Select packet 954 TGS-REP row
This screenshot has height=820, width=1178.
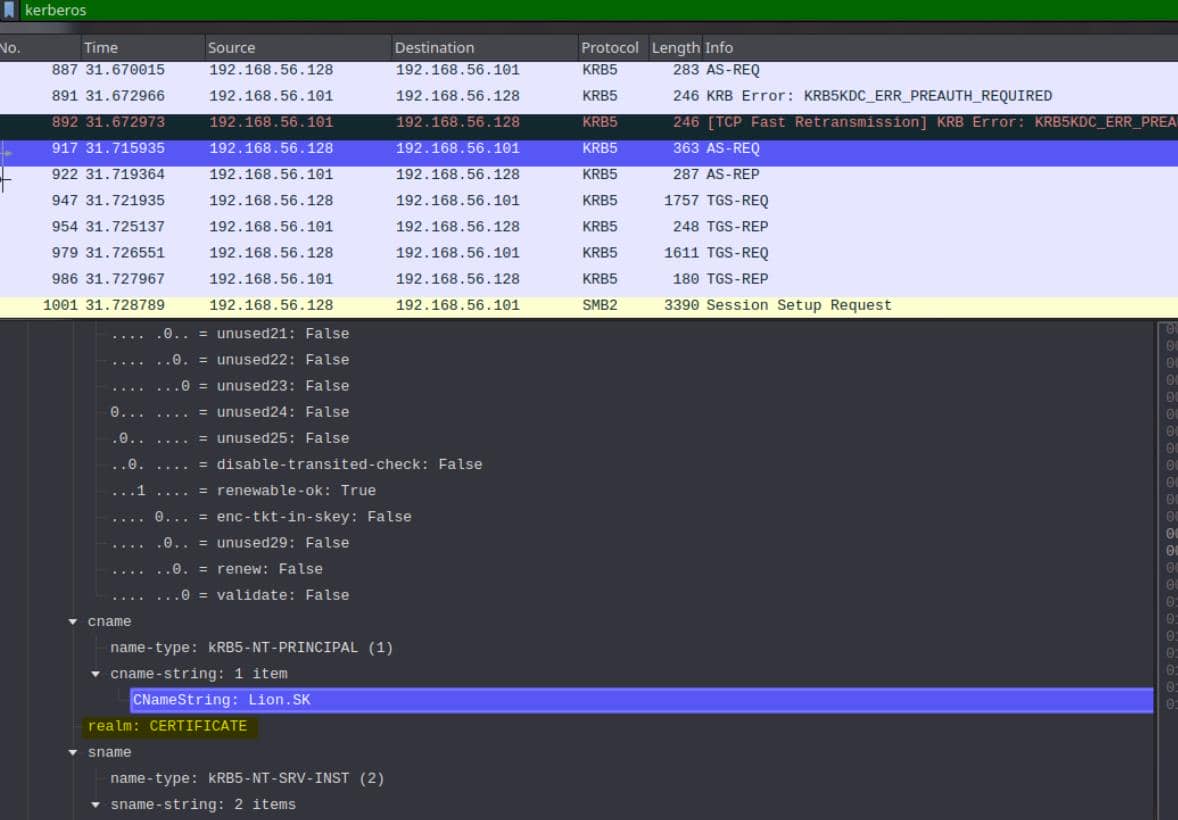pos(589,227)
